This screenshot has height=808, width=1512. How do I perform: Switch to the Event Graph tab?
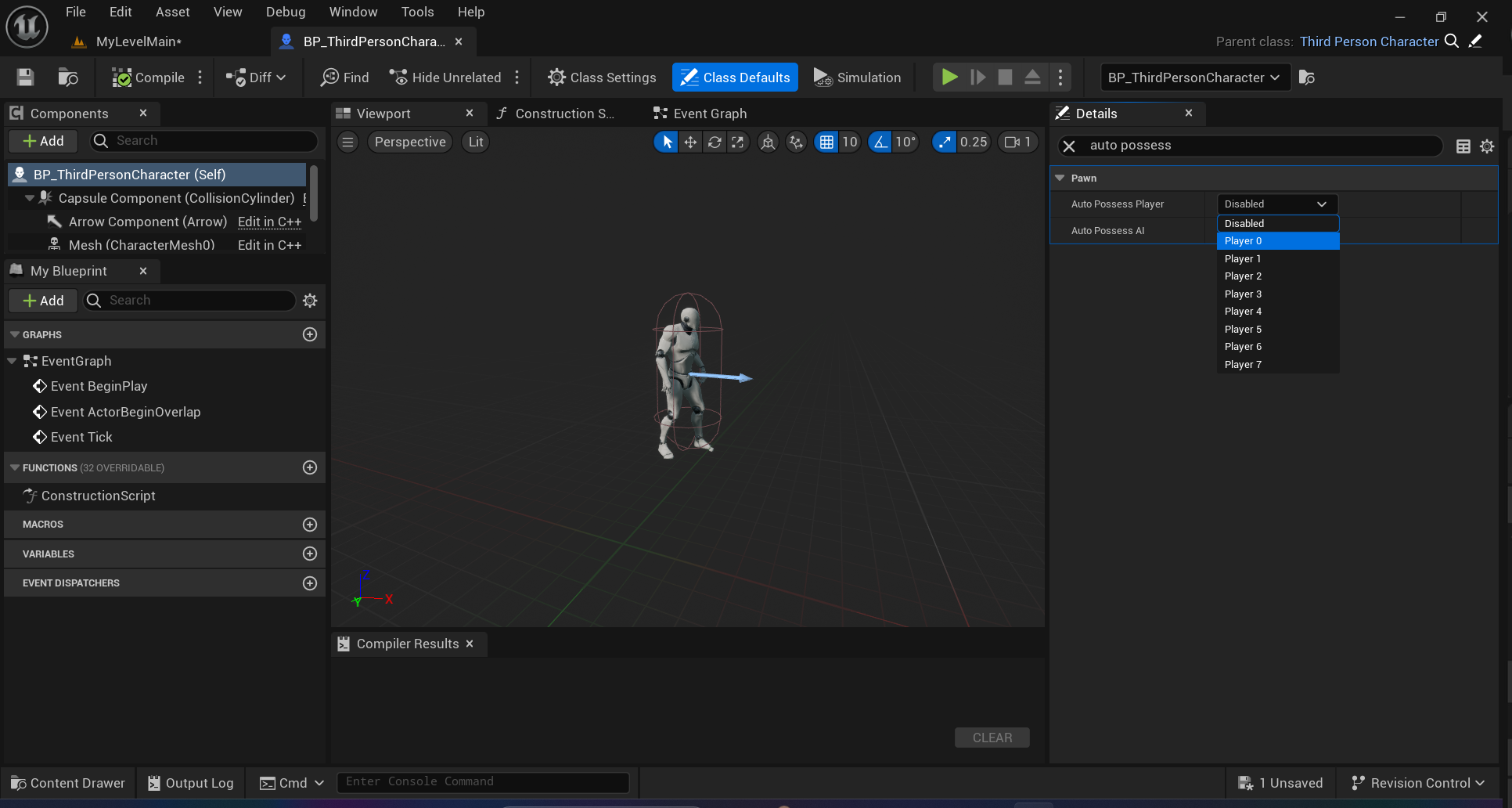[x=700, y=114]
